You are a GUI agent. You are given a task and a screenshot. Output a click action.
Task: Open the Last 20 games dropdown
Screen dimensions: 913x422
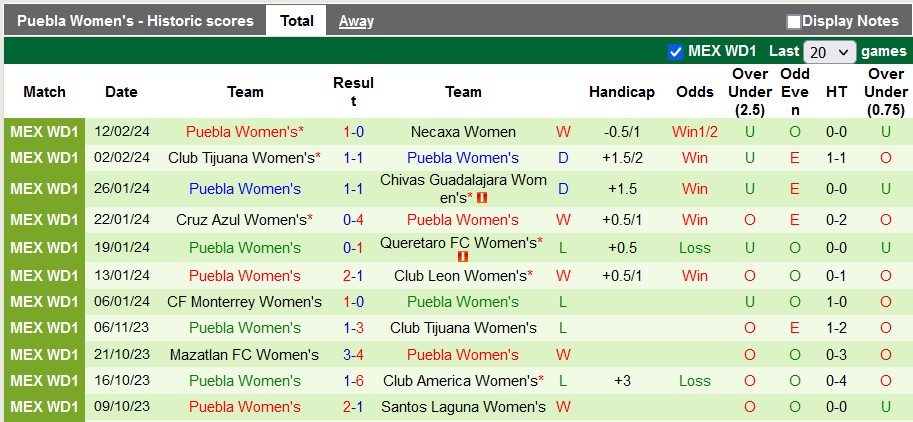pos(831,52)
